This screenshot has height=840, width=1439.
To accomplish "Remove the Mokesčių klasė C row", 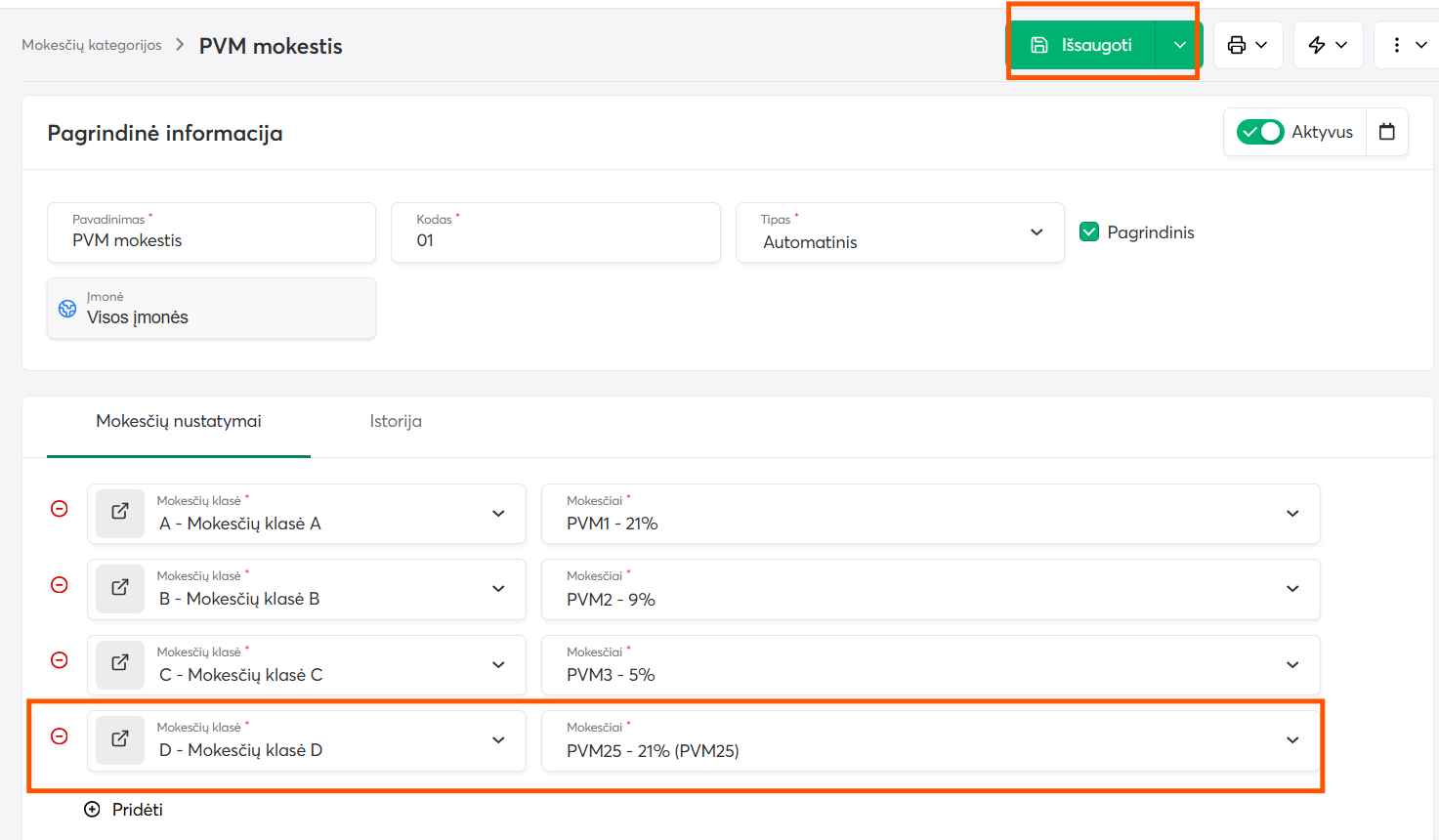I will [60, 660].
